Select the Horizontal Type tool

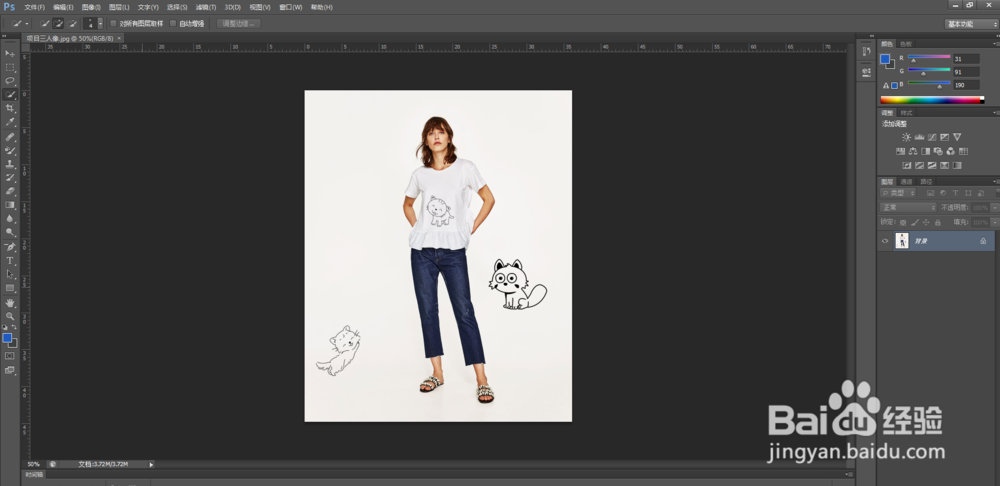10,261
